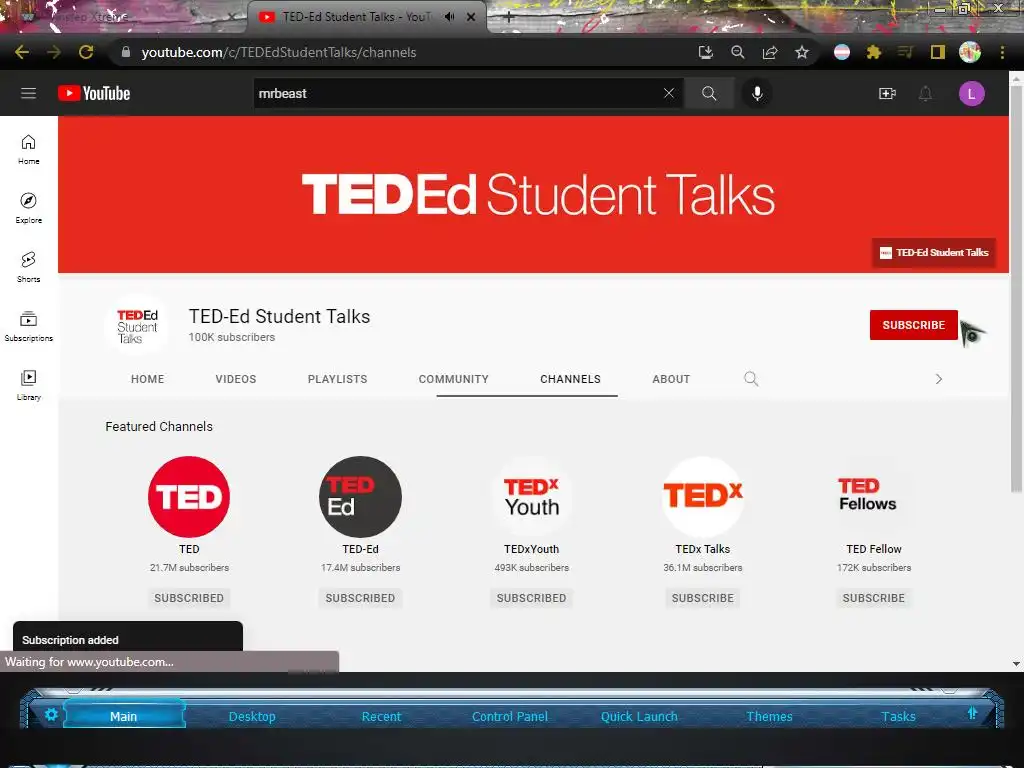Open the channel VIDEOS tab
The width and height of the screenshot is (1024, 768).
click(x=236, y=379)
